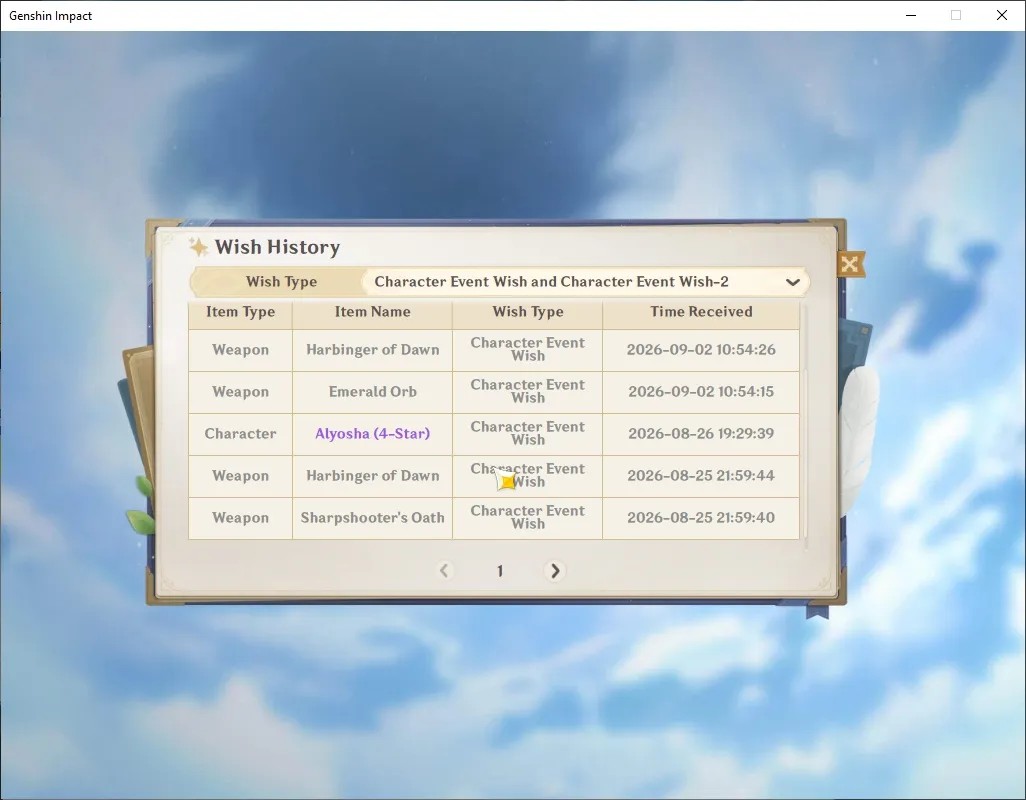Select the Emerald Orb row

(x=493, y=392)
